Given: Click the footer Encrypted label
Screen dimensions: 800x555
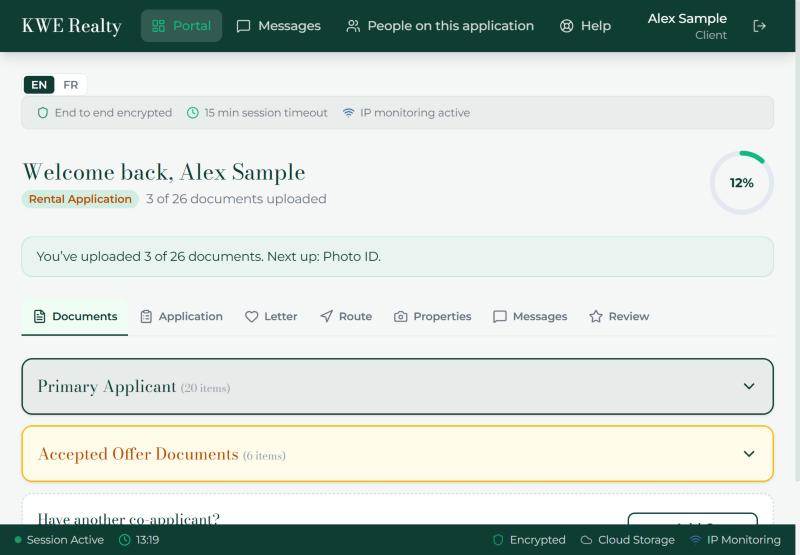Looking at the screenshot, I should click(x=538, y=540).
